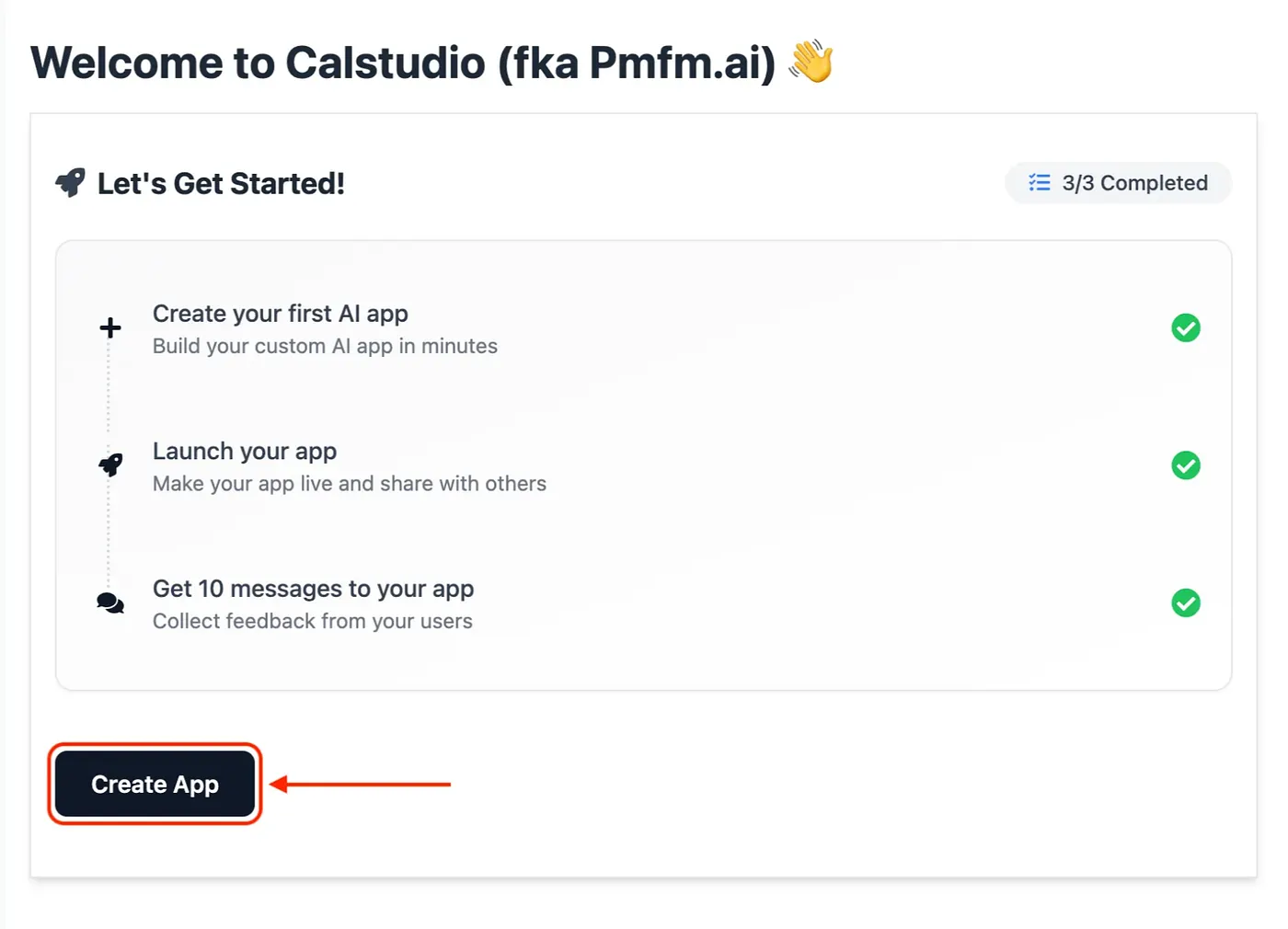This screenshot has width=1288, height=929.
Task: Click Make your app live and share description
Action: pyautogui.click(x=349, y=484)
